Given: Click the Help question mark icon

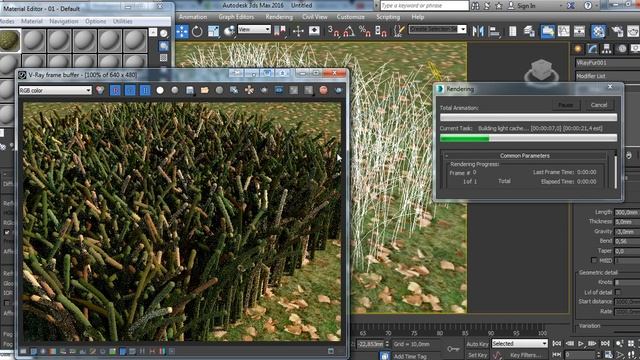Looking at the screenshot, I should click(x=588, y=6).
